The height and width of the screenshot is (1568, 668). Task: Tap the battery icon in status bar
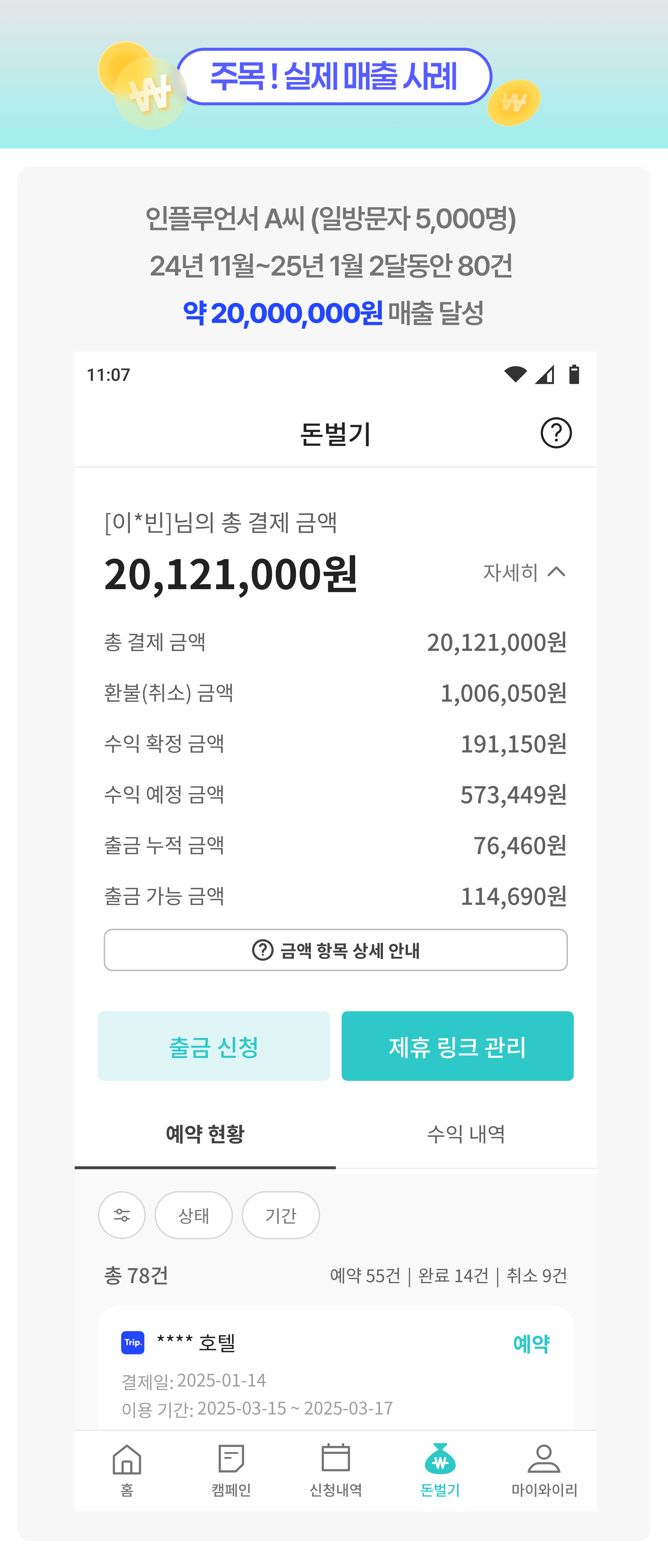click(x=574, y=374)
